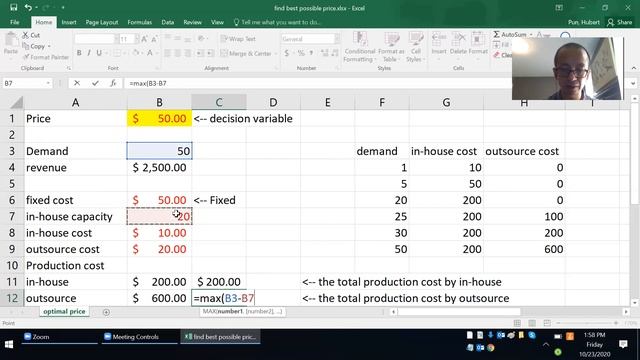The image size is (640, 360).
Task: Click the Orientation text-angle icon
Action: [x=201, y=39]
